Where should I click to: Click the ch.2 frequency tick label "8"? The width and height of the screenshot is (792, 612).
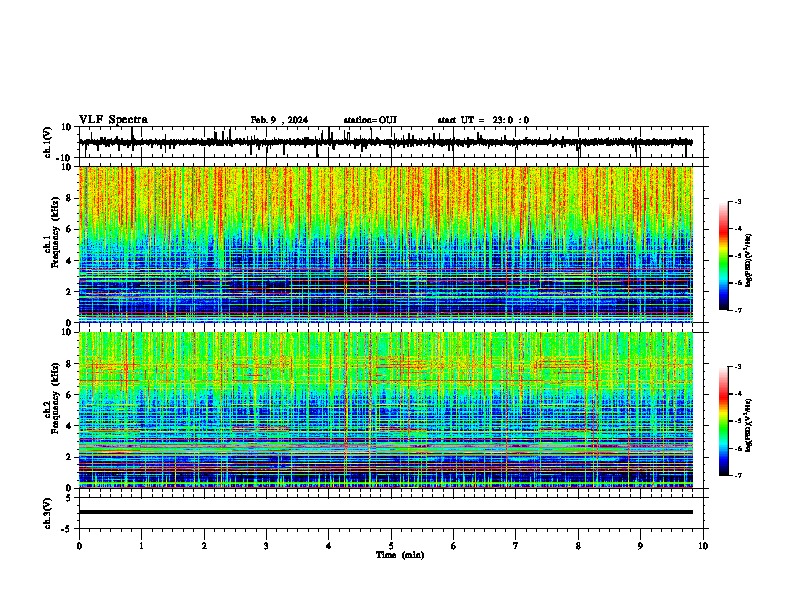point(69,364)
